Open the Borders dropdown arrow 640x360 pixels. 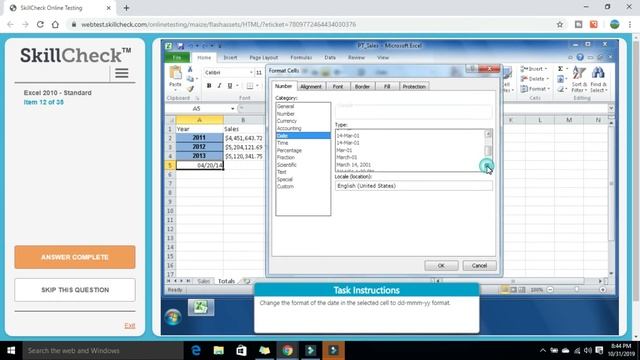pyautogui.click(x=257, y=86)
